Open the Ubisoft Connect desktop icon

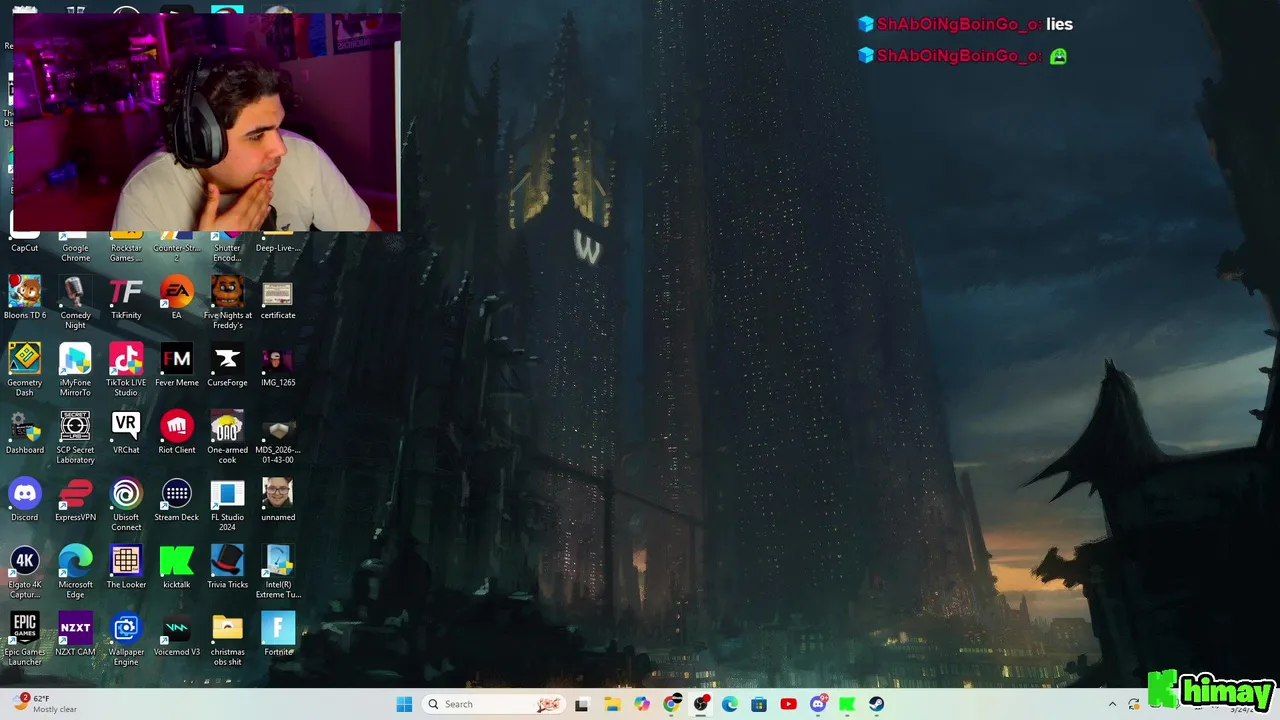tap(126, 494)
